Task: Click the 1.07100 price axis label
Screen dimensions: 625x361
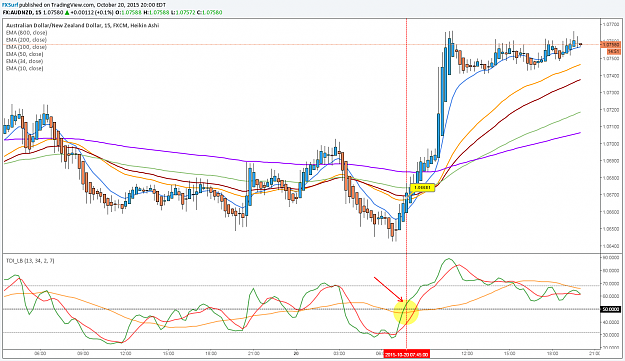Action: (612, 127)
